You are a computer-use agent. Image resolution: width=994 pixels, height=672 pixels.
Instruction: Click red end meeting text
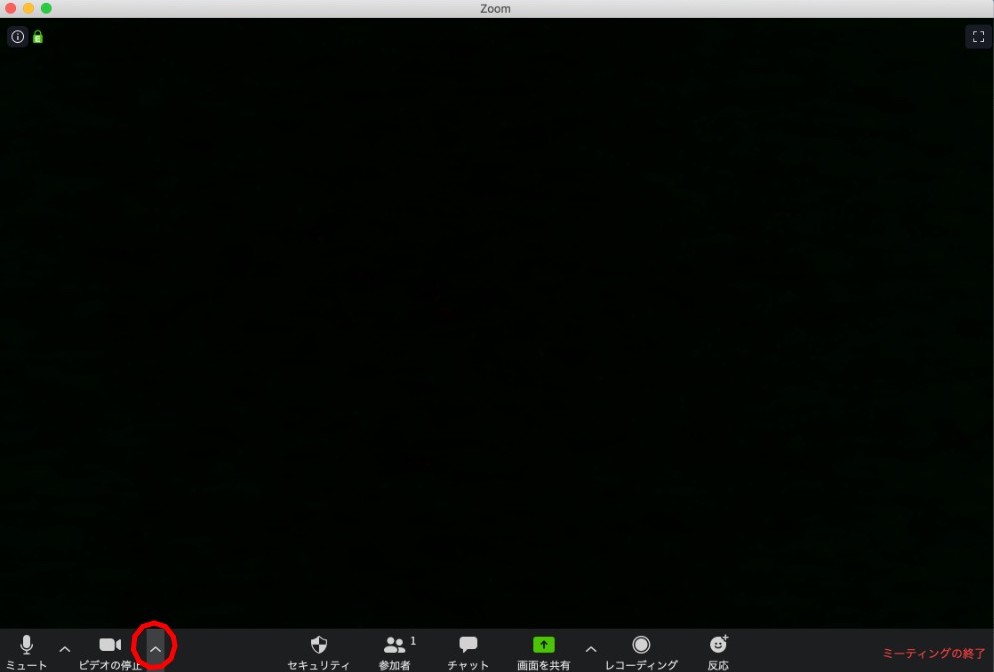click(x=934, y=653)
